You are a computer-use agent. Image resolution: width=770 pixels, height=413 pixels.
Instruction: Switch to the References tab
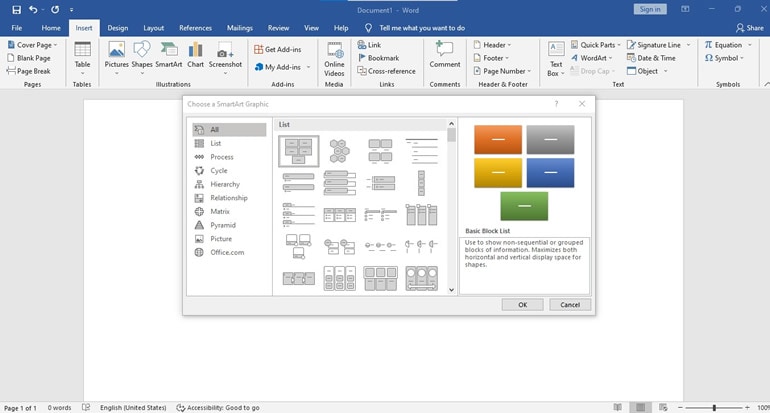tap(195, 28)
